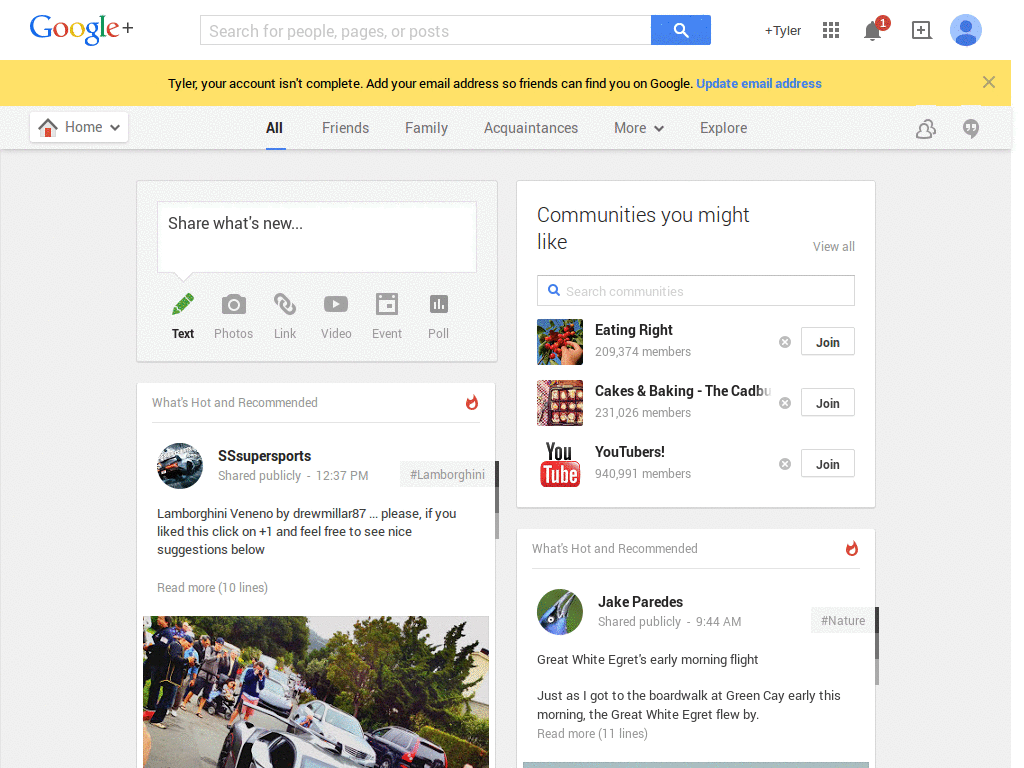Switch to the Acquaintances tab
This screenshot has height=768, width=1024.
click(531, 128)
